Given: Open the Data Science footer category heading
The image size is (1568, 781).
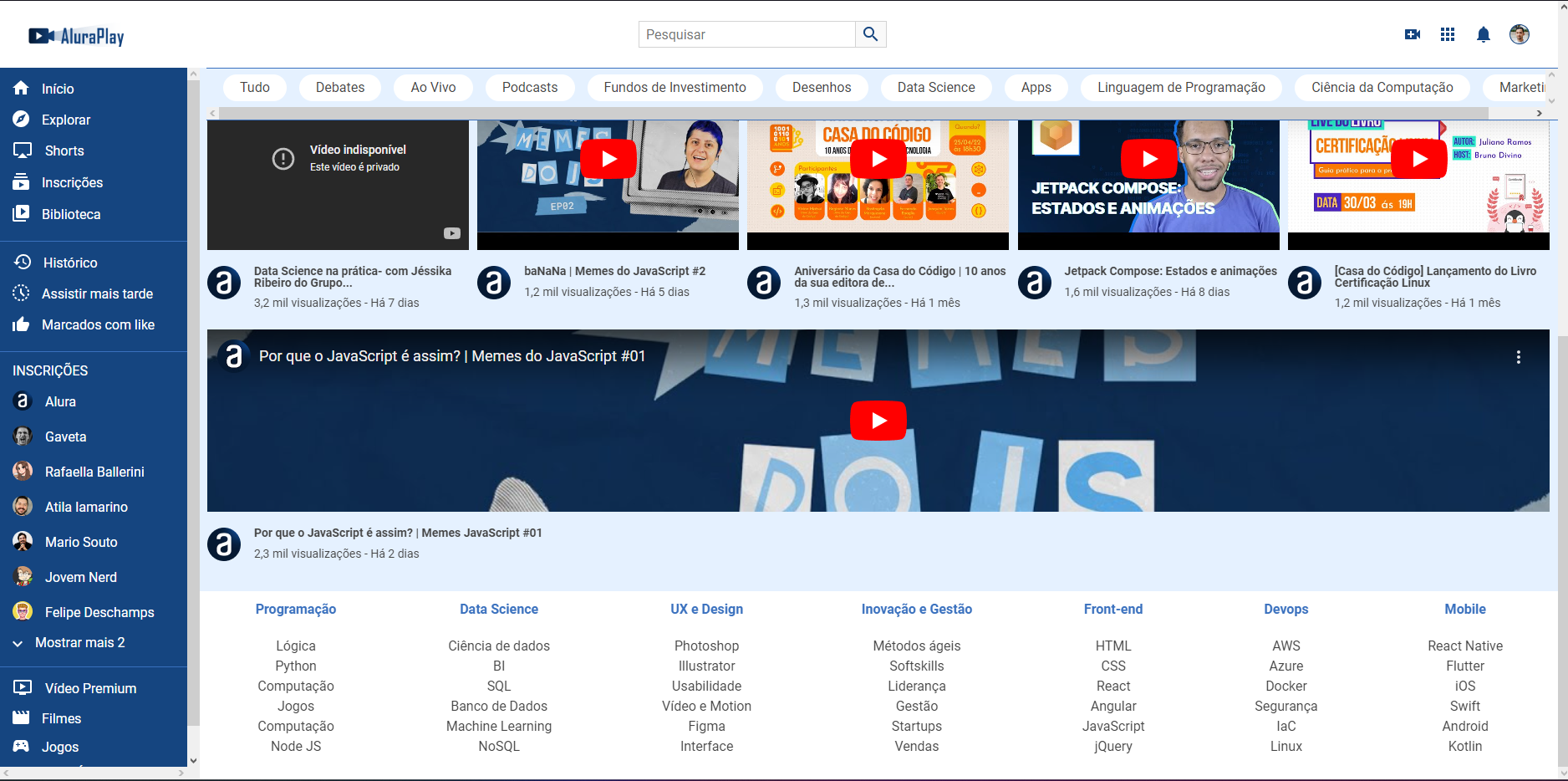Looking at the screenshot, I should 499,609.
